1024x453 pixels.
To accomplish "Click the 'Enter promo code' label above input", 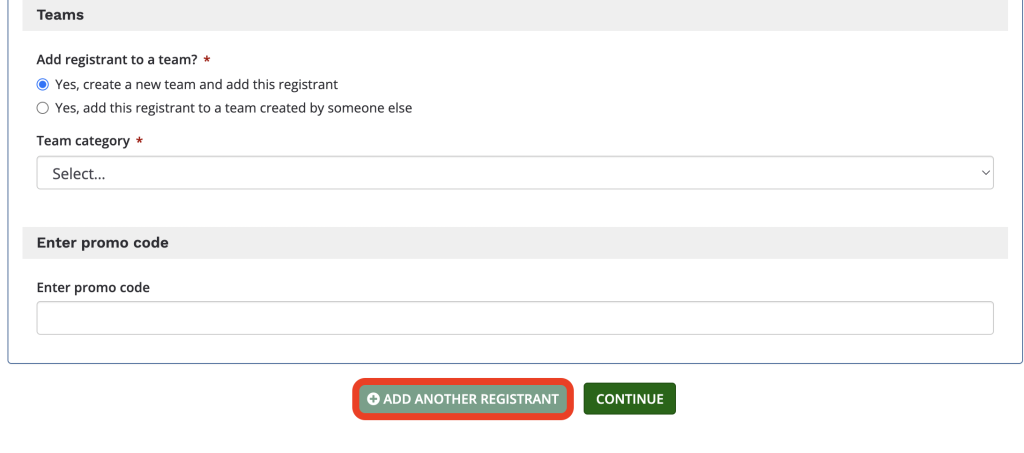I will pyautogui.click(x=93, y=287).
